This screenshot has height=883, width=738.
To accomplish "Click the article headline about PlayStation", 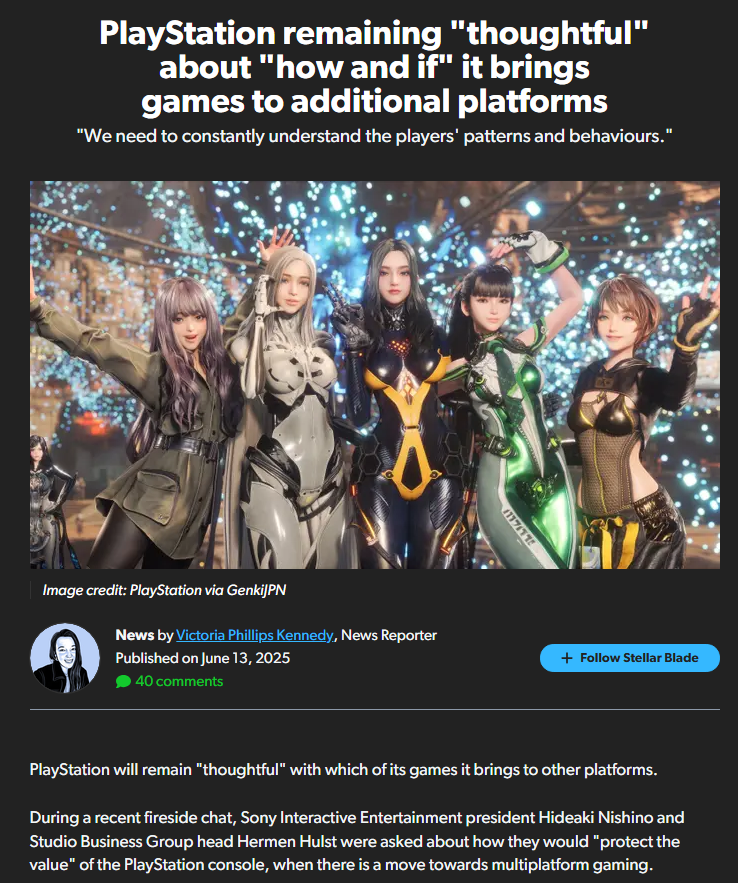I will coord(374,67).
